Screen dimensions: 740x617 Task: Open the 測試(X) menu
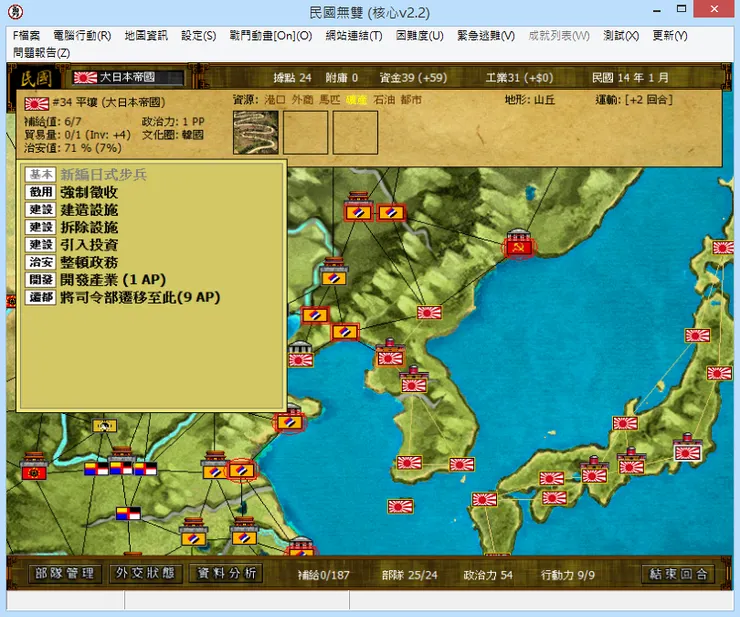[621, 36]
